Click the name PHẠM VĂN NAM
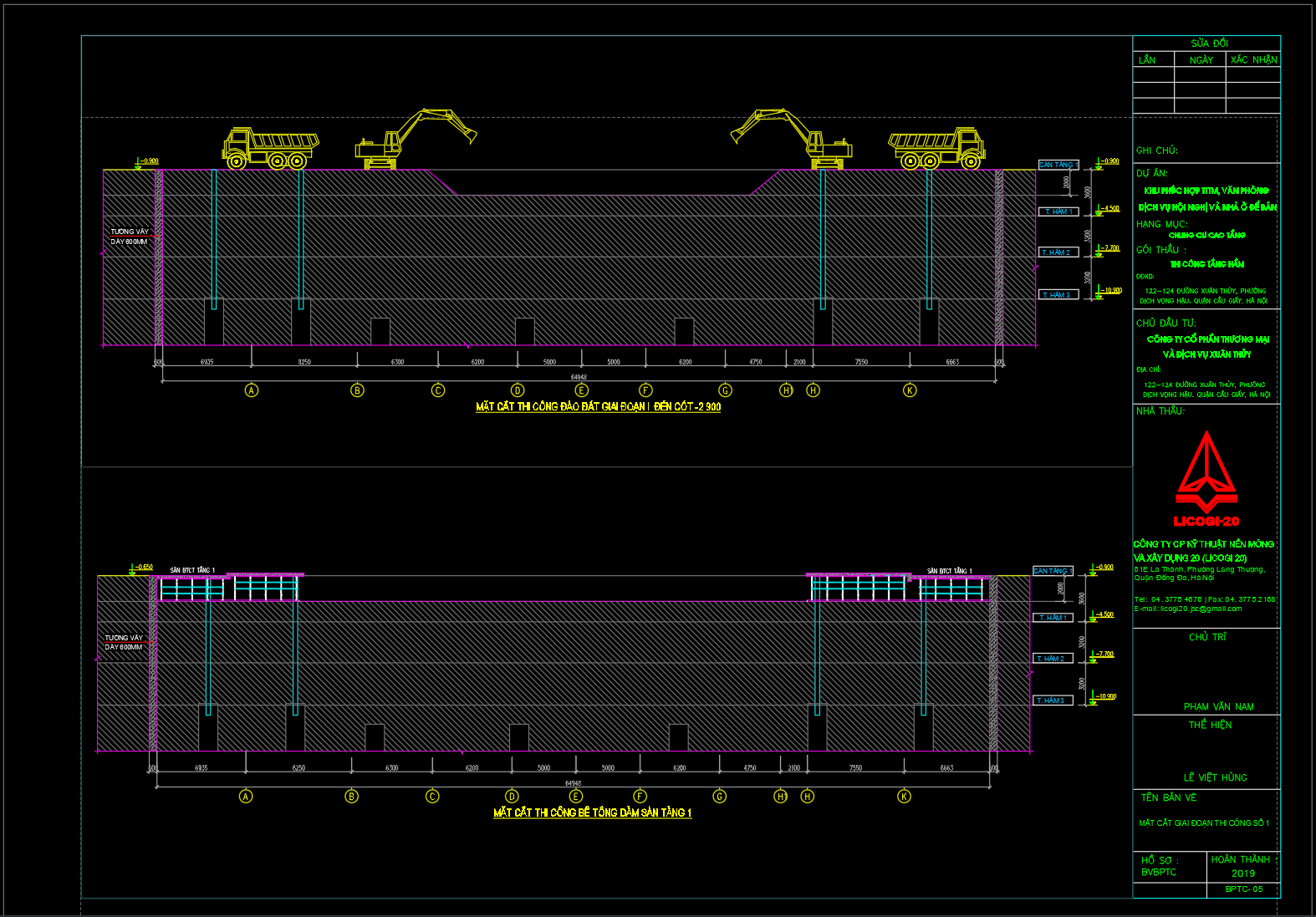Screen dimensions: 1316x917 1218,707
